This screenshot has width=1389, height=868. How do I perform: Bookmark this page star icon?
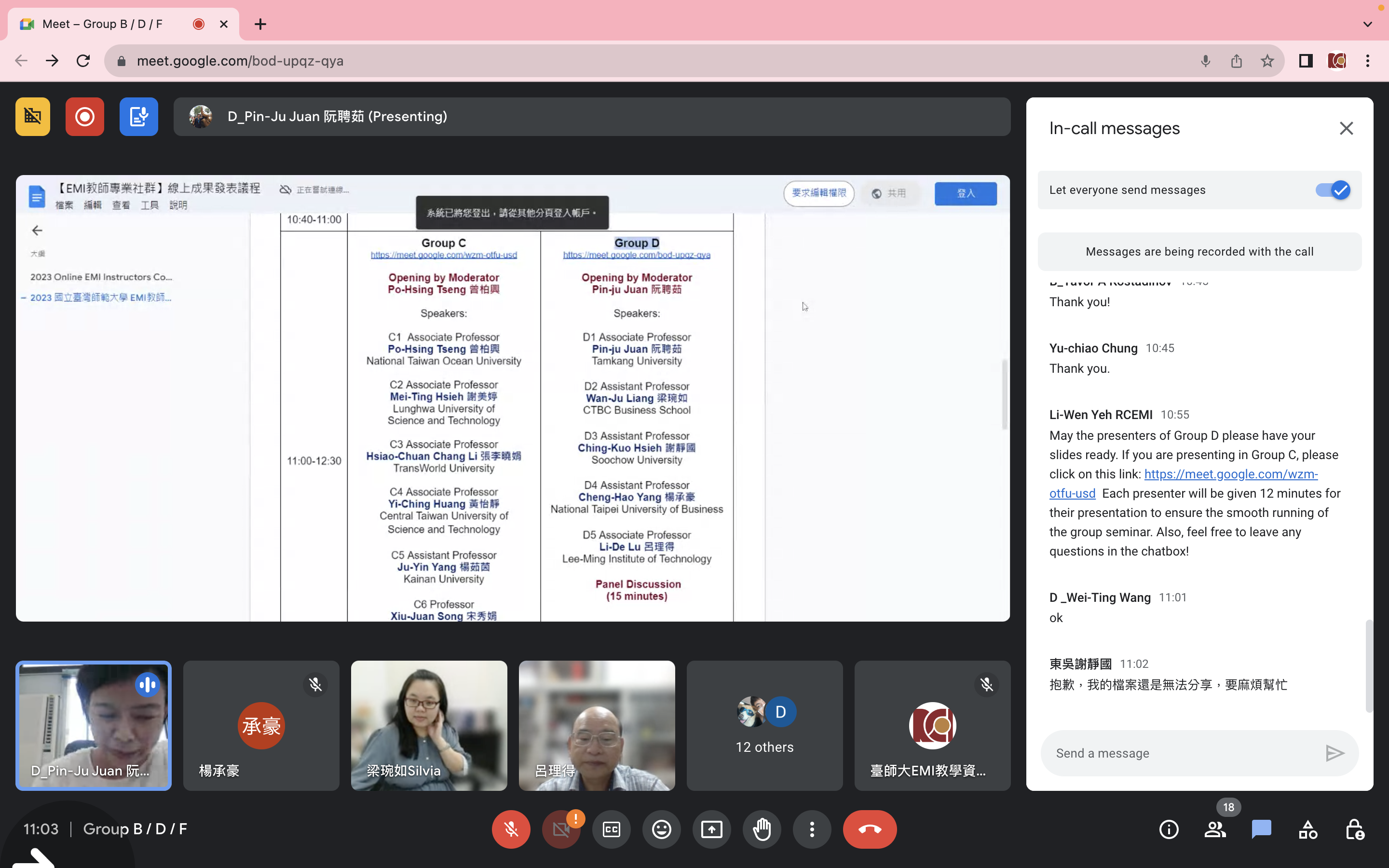[1267, 61]
